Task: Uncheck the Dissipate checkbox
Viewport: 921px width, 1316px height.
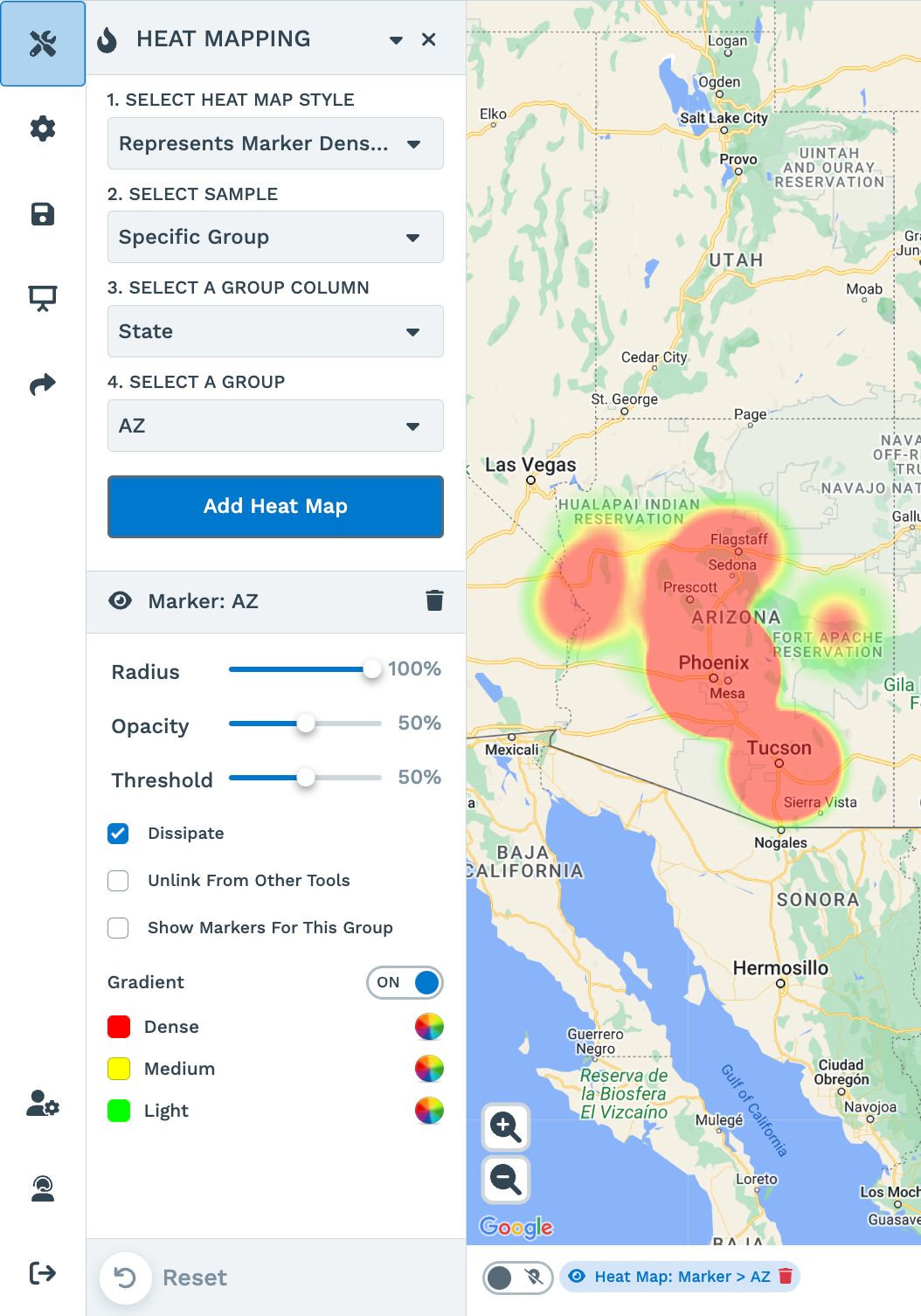Action: [x=118, y=834]
